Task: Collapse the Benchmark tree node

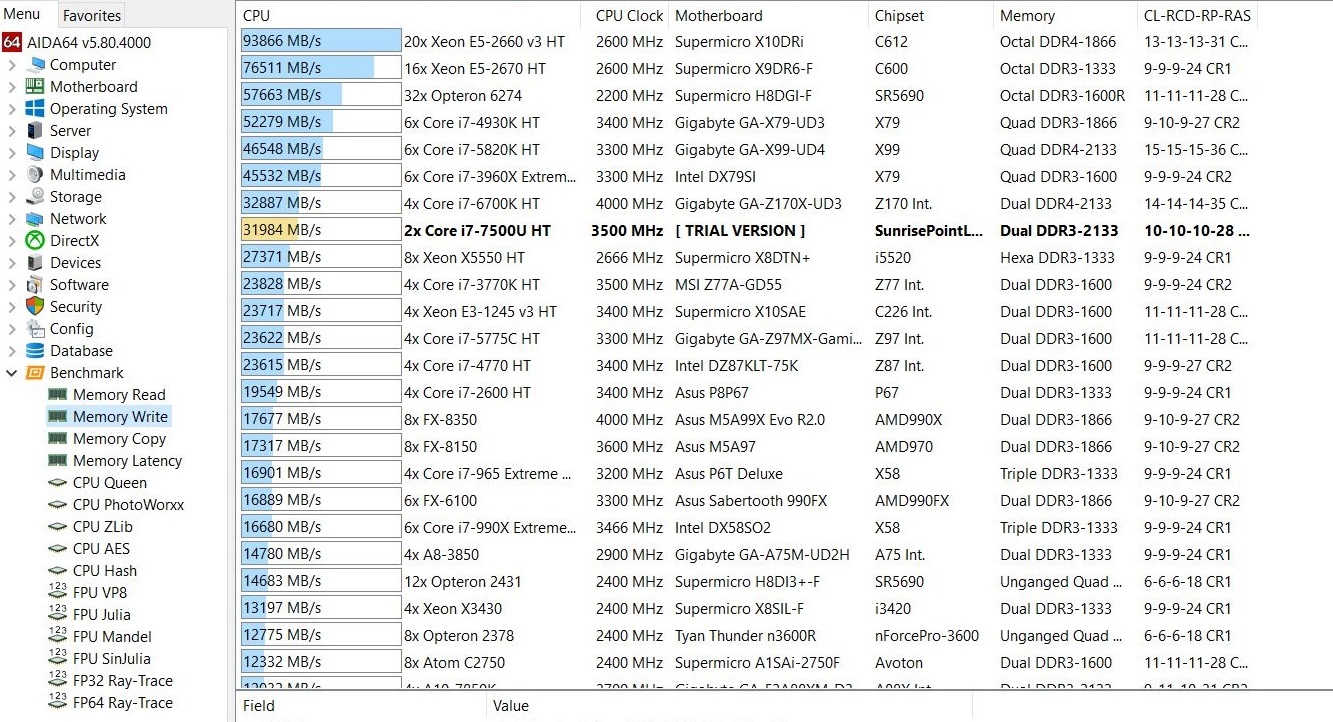Action: pyautogui.click(x=12, y=373)
